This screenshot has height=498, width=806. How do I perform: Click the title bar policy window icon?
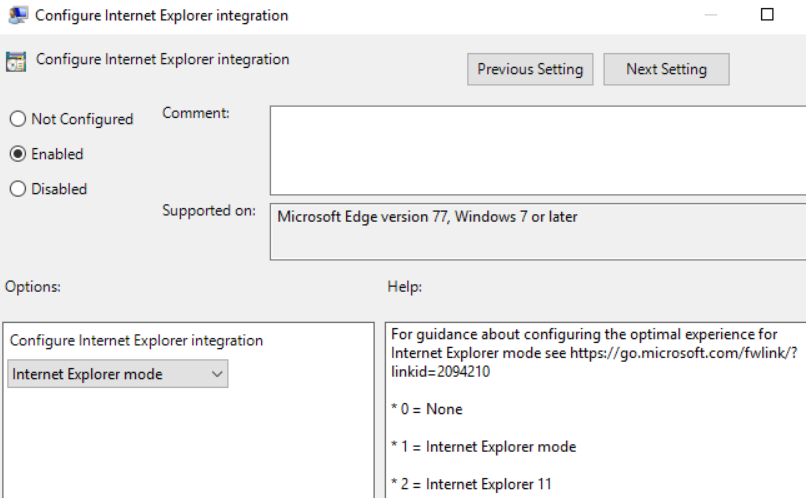pyautogui.click(x=18, y=15)
